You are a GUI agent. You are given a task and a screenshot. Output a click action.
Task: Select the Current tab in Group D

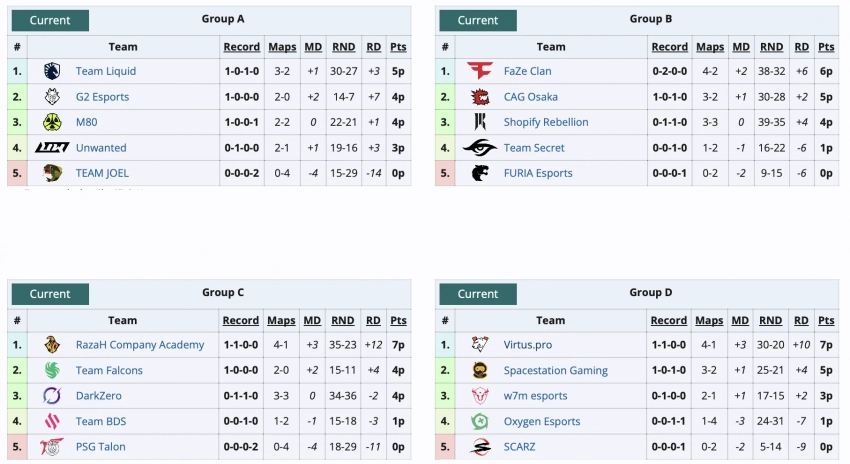point(478,294)
